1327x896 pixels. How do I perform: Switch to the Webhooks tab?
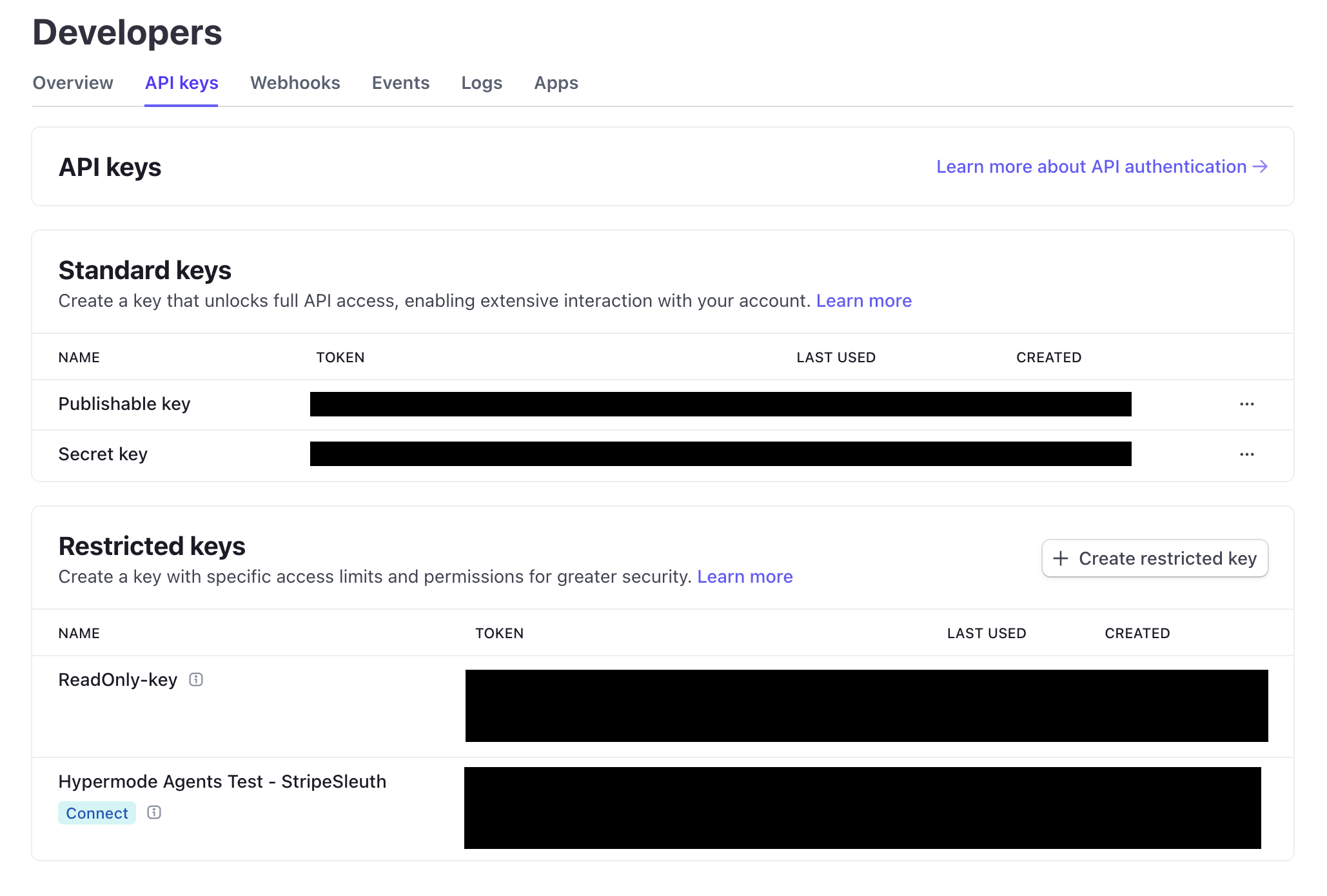tap(295, 83)
